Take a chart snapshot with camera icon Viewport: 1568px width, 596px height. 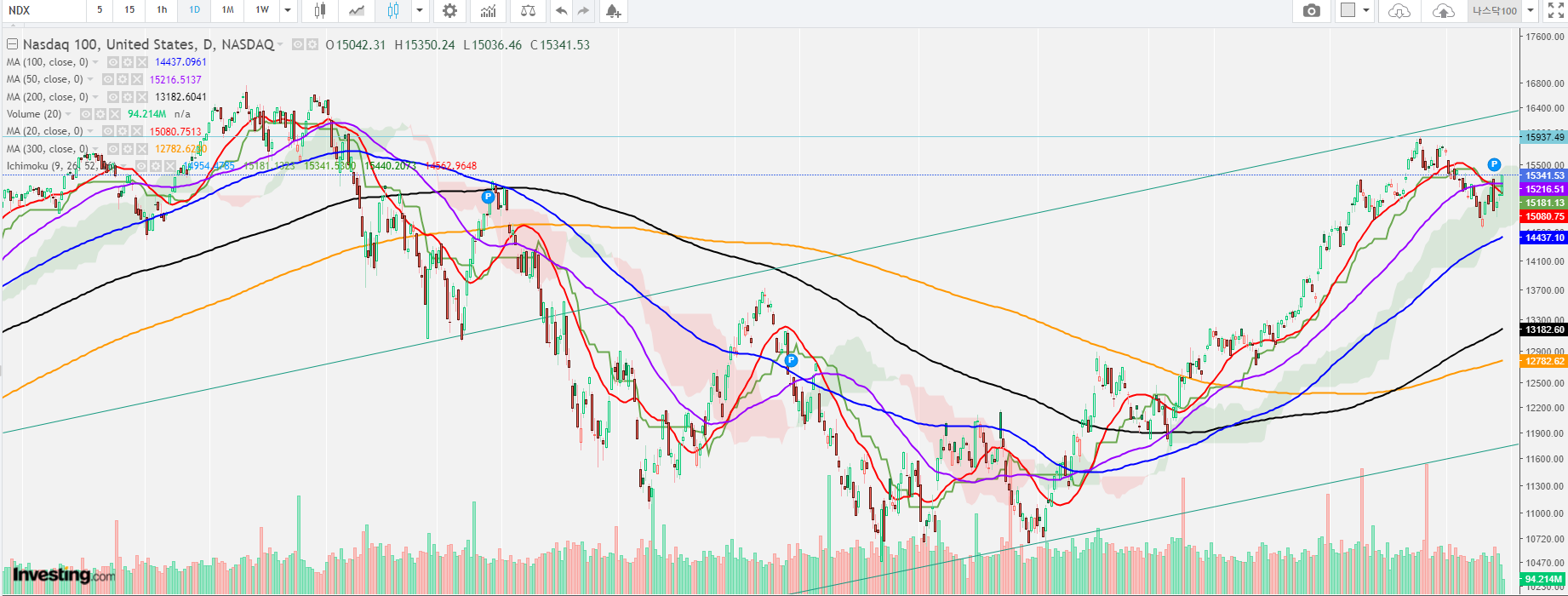pos(1312,11)
